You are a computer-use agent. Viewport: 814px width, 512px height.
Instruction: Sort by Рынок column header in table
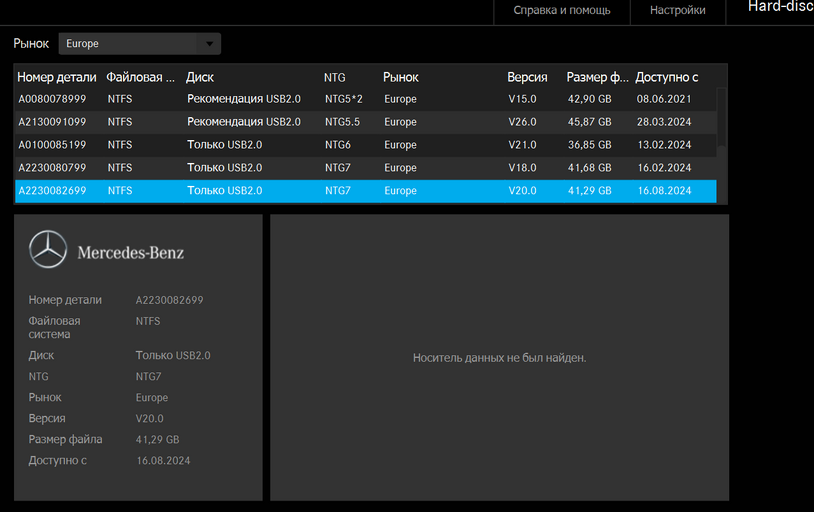(401, 77)
